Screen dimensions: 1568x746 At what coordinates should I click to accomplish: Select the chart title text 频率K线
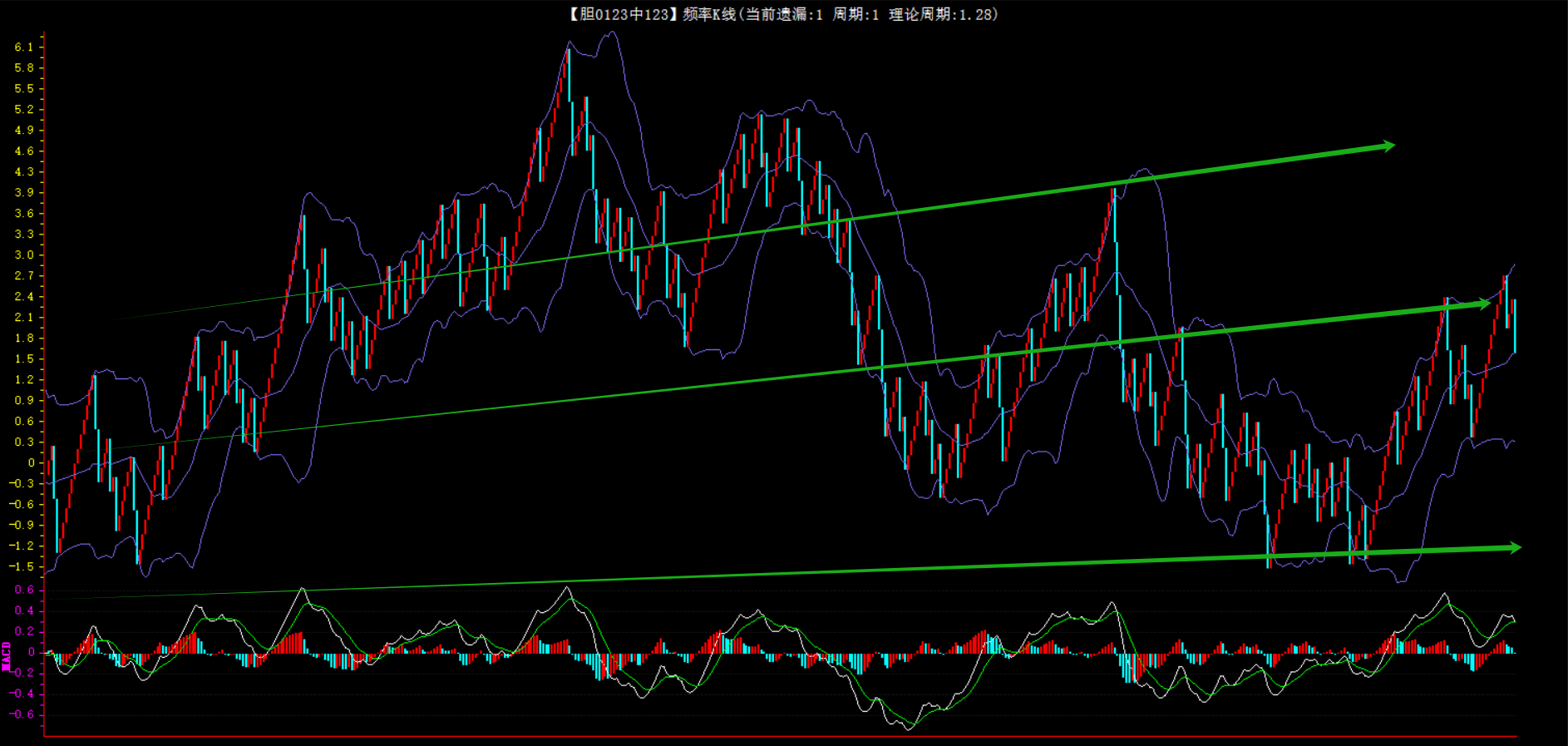pyautogui.click(x=708, y=14)
